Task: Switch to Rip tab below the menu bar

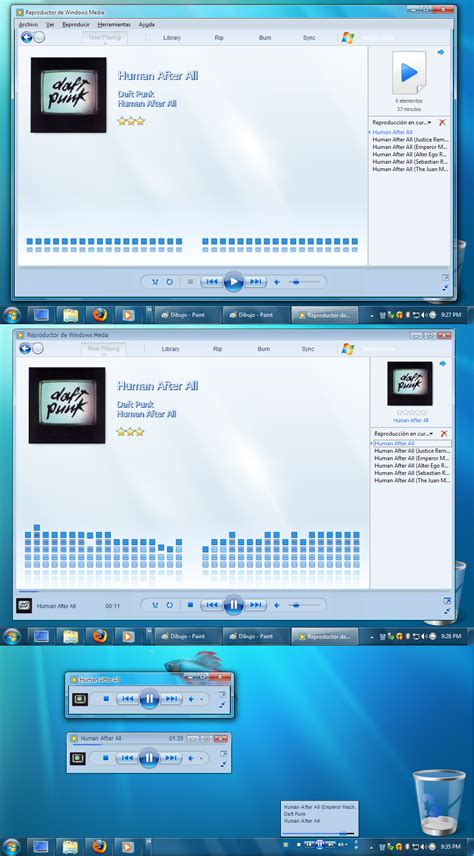Action: pyautogui.click(x=219, y=38)
